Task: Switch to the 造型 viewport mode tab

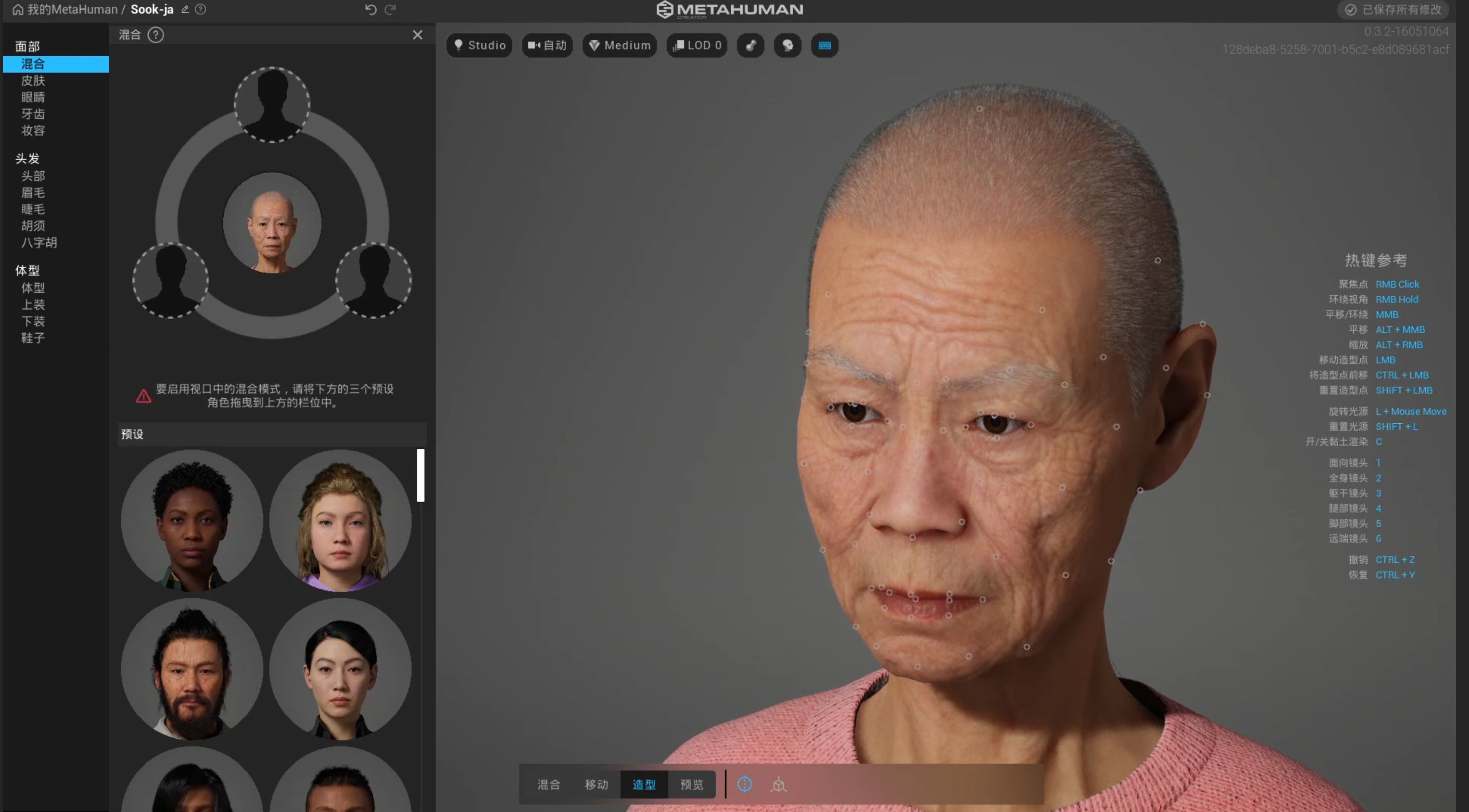Action: 644,785
